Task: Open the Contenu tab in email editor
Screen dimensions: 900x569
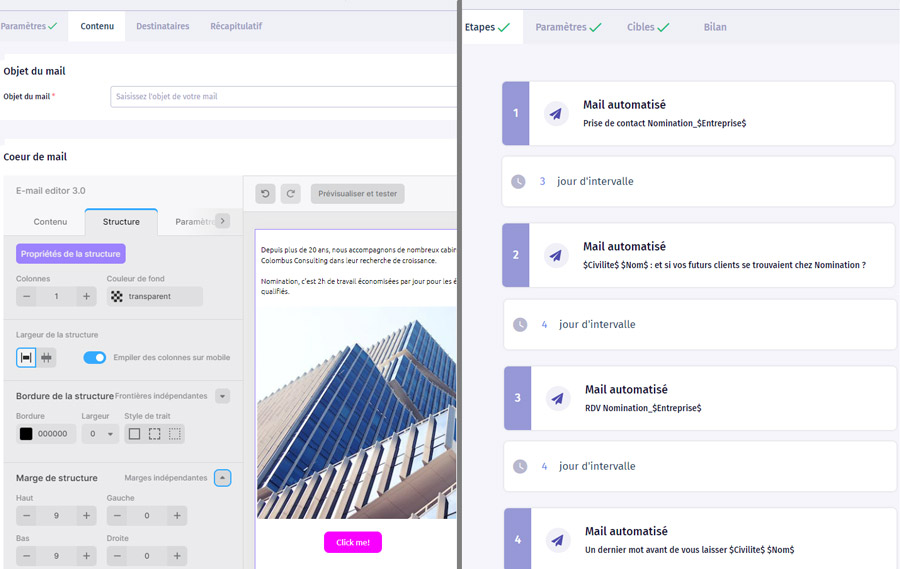Action: click(50, 221)
